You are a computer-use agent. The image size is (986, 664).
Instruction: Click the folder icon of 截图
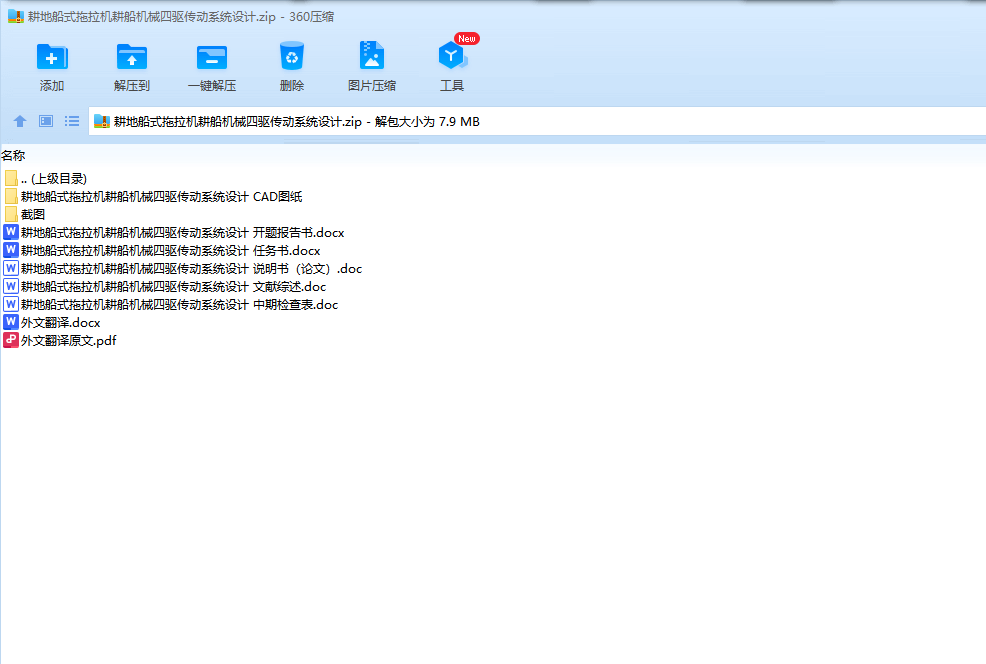pos(11,214)
